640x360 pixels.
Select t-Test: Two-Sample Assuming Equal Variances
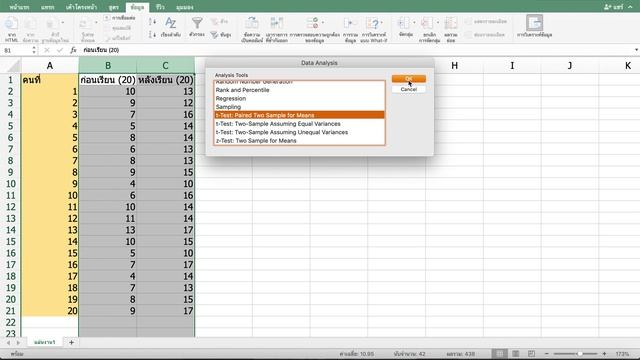pos(299,124)
